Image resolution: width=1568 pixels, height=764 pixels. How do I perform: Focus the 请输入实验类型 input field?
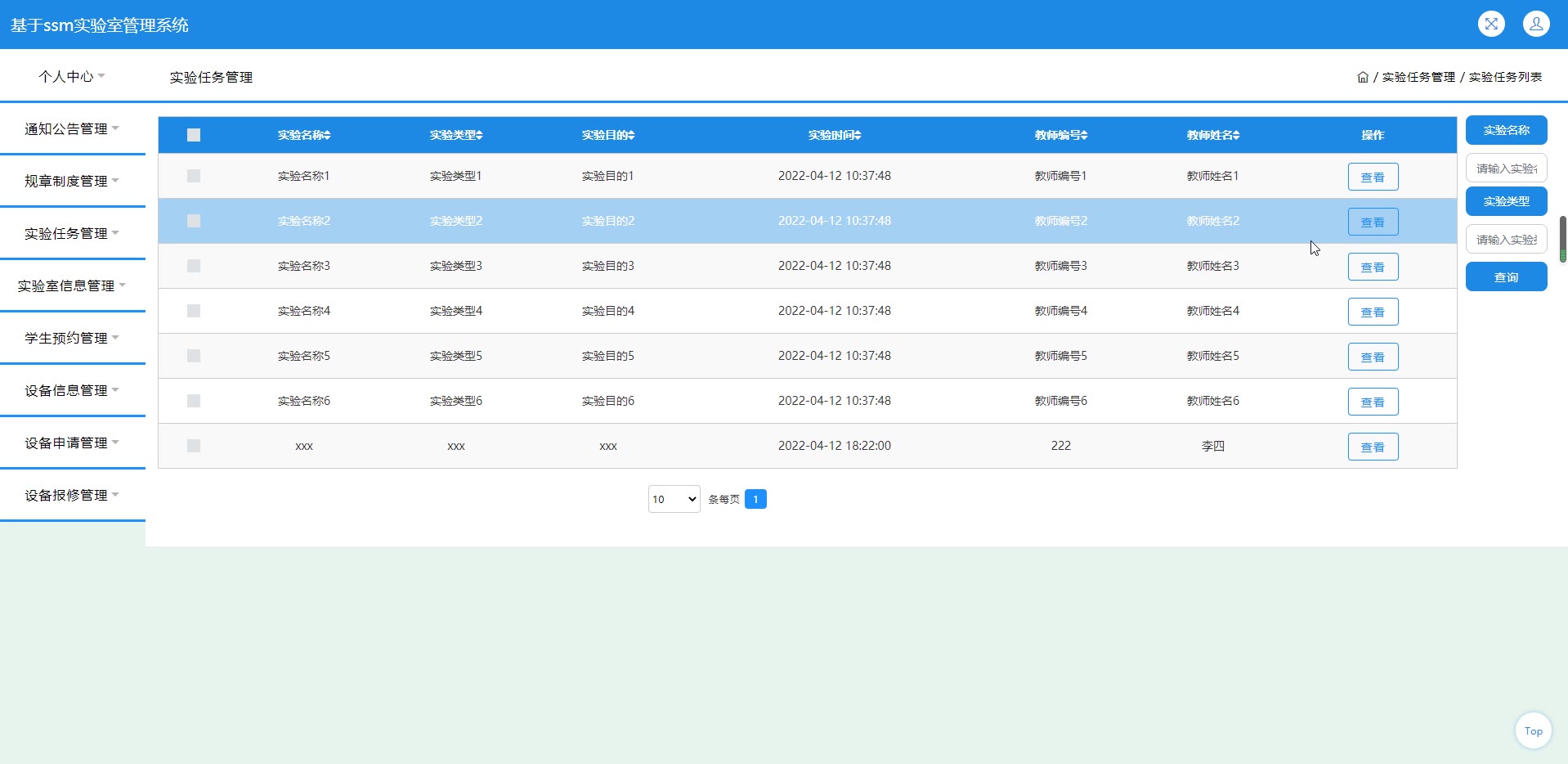1506,239
